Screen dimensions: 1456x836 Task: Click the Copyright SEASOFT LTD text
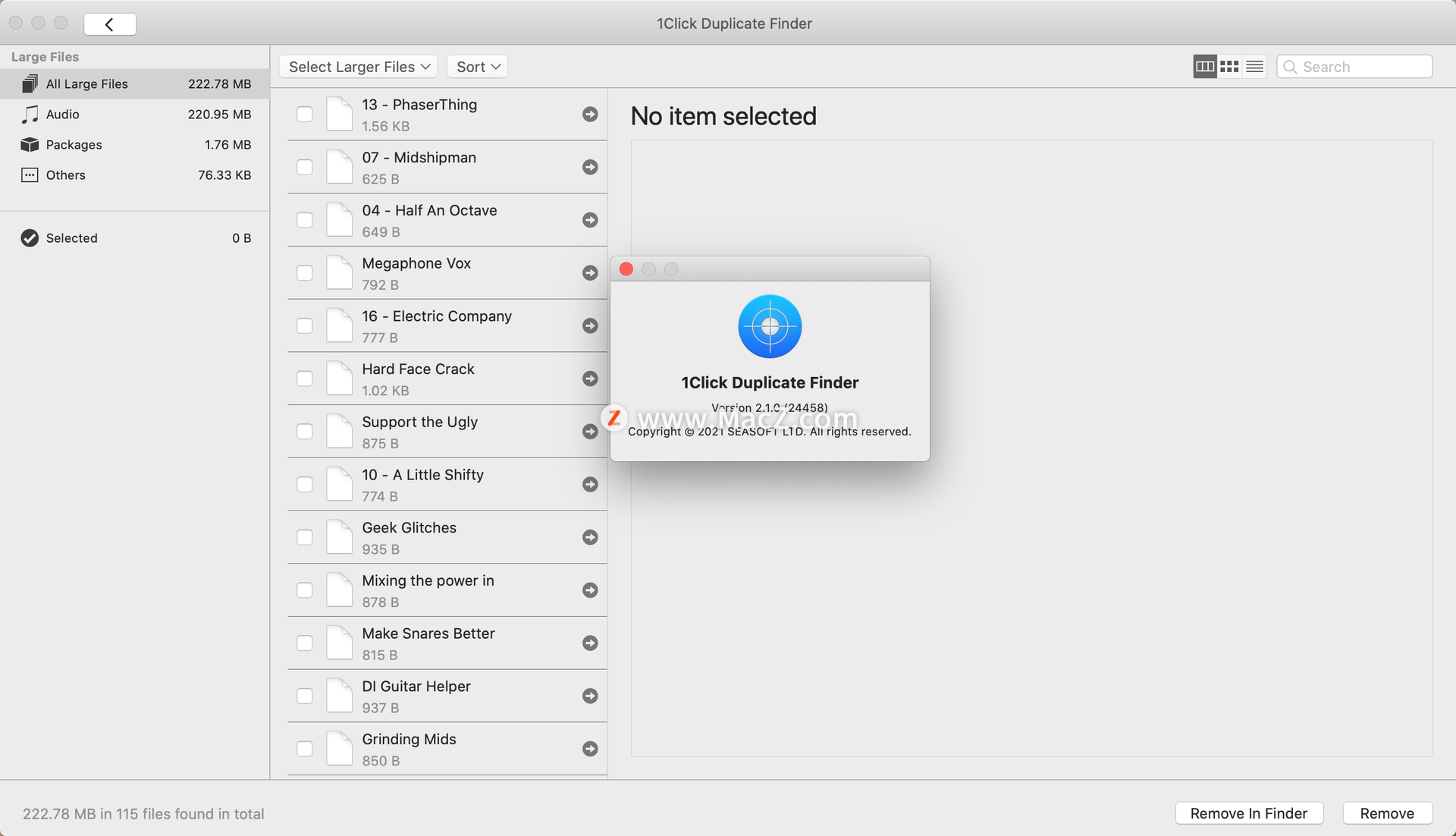coord(770,432)
